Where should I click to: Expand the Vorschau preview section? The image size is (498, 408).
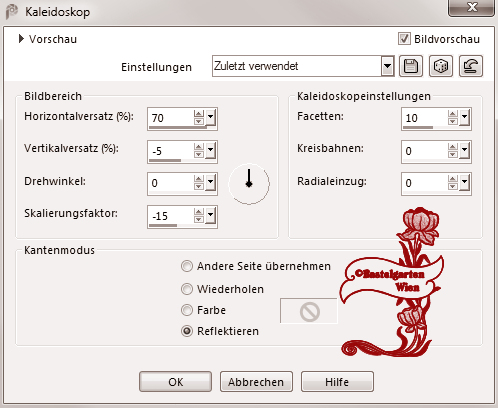(21, 39)
